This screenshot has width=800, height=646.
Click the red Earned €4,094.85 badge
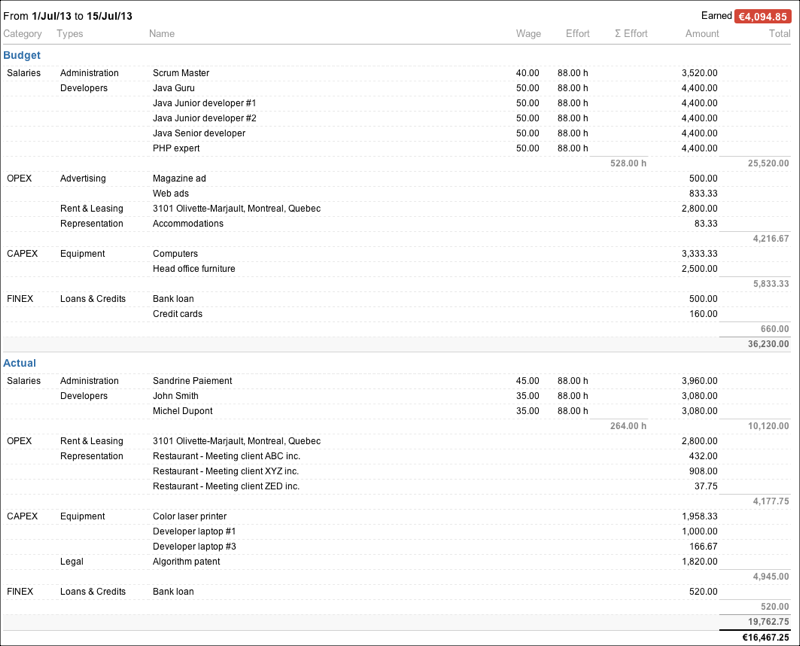pos(763,16)
